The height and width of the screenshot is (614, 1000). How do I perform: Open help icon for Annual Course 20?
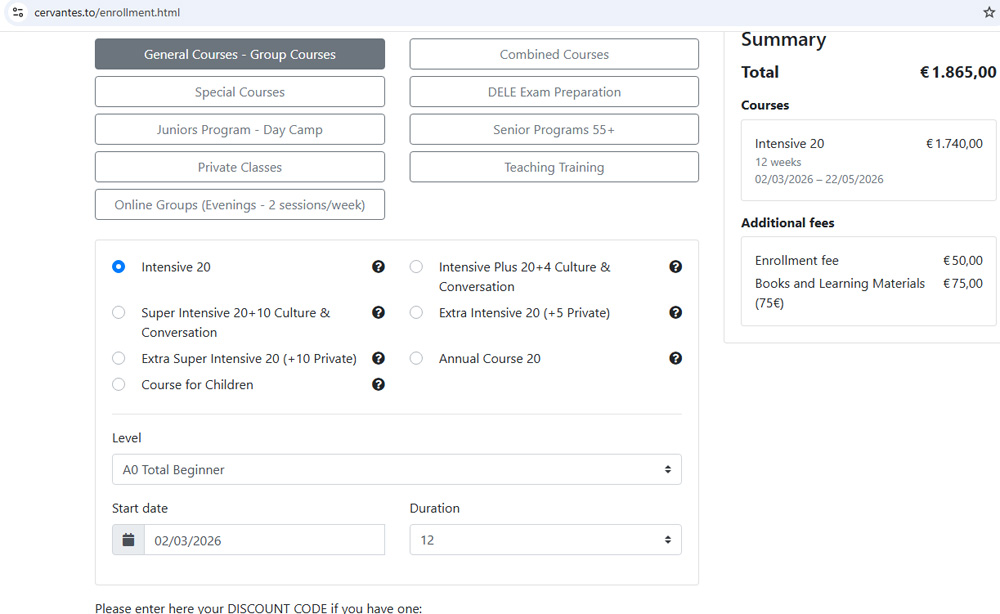click(x=675, y=358)
